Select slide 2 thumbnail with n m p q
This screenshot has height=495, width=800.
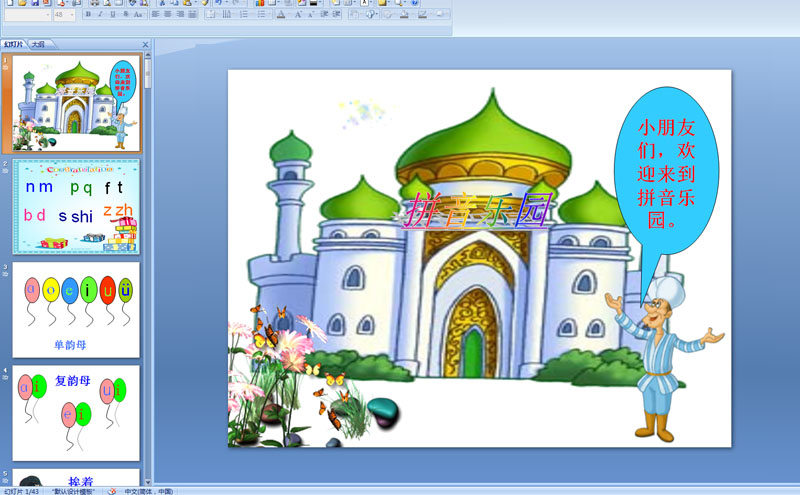[76, 207]
